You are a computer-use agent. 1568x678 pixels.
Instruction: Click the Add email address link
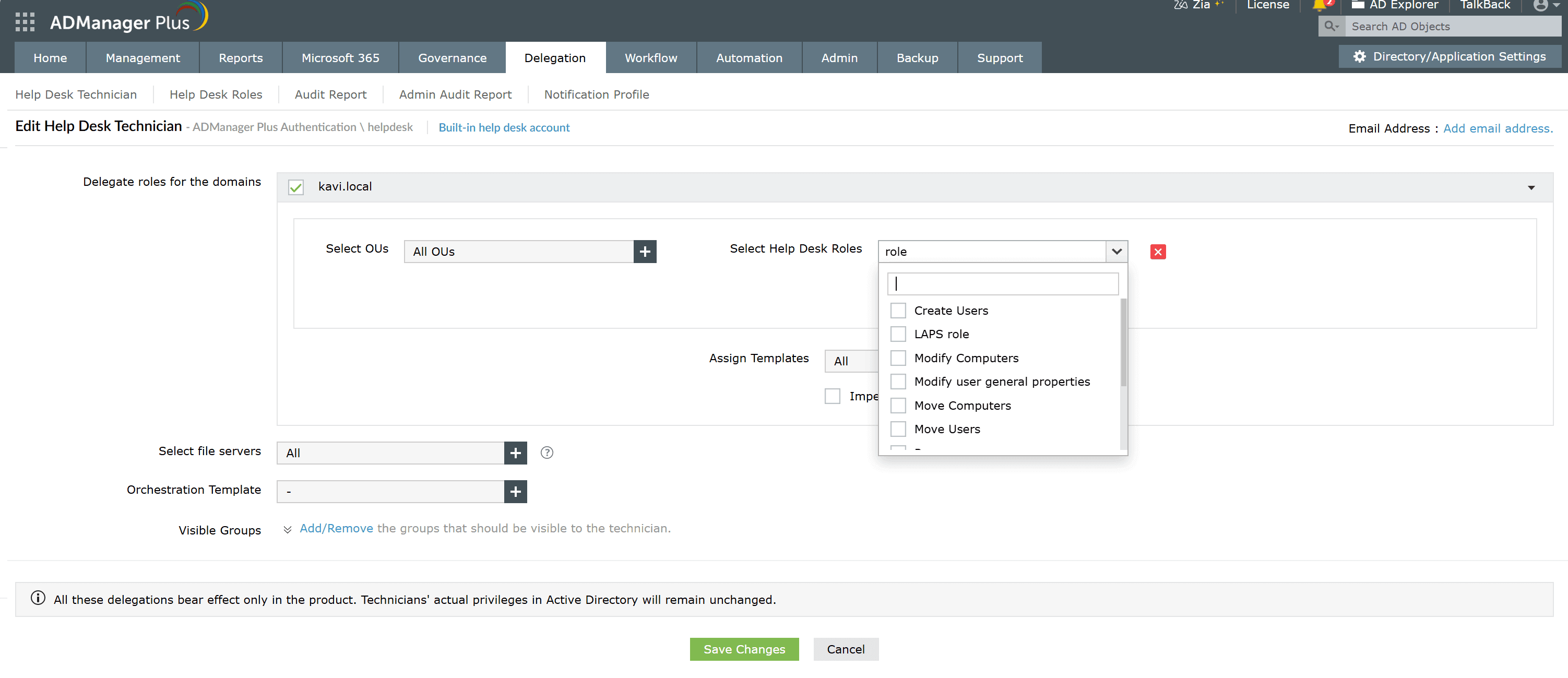point(1498,128)
